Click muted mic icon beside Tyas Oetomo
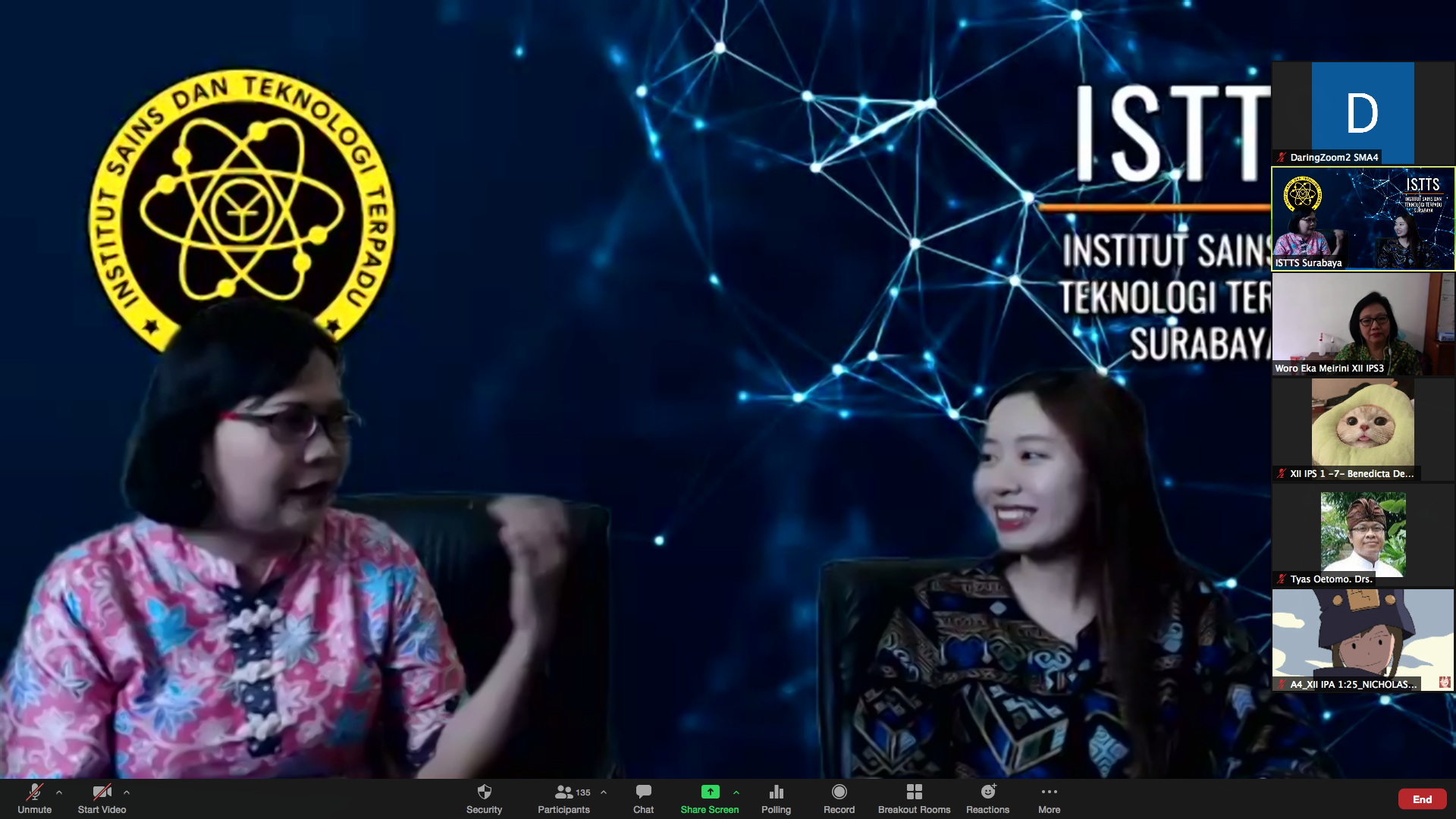Screen dimensions: 1456x819 click(x=1281, y=579)
